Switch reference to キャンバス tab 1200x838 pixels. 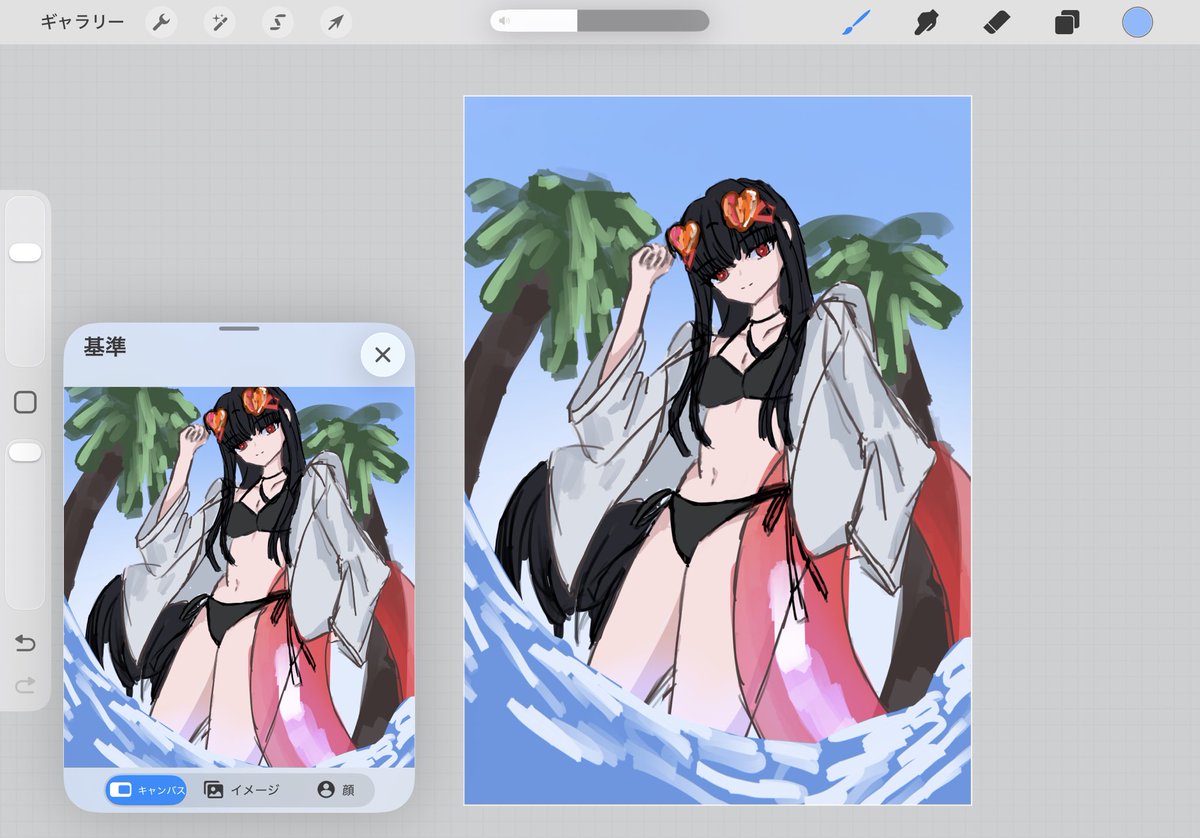pyautogui.click(x=146, y=790)
